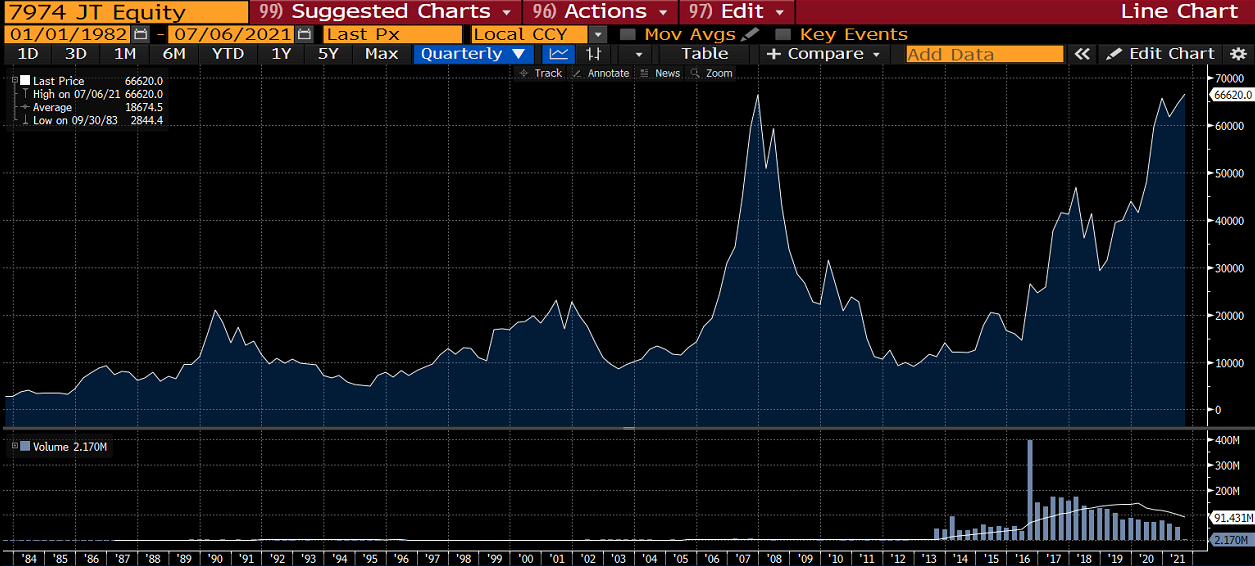Open the Local CCY currency dropdown
1255x566 pixels.
click(598, 34)
